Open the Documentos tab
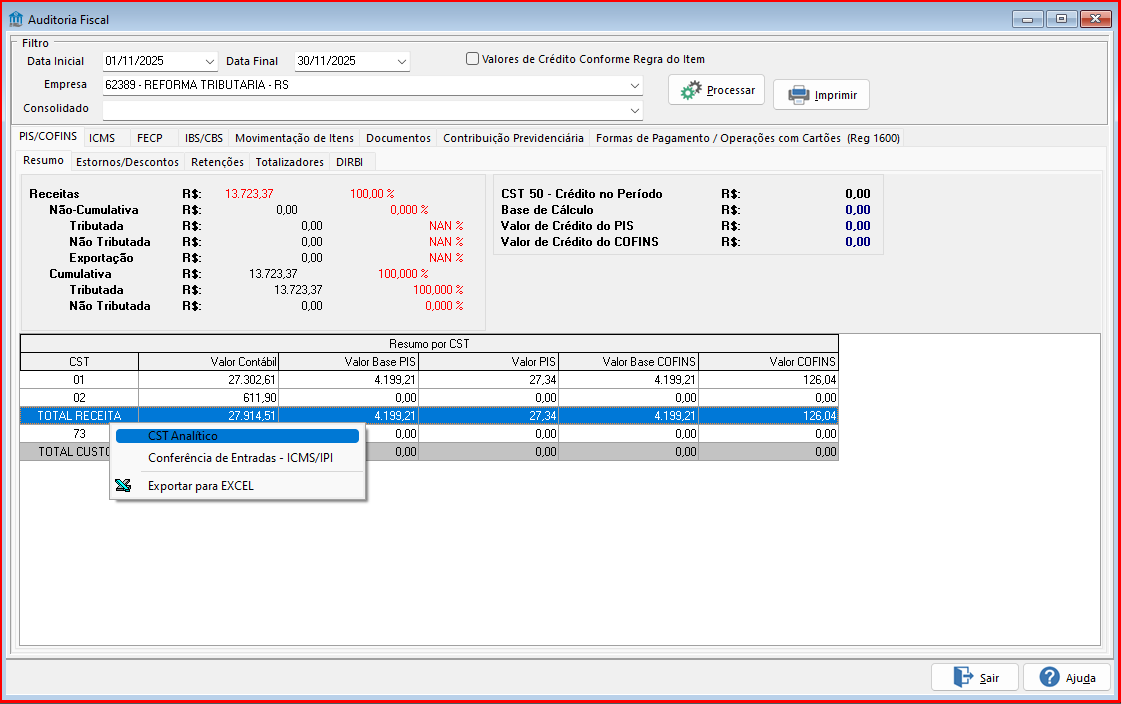This screenshot has width=1121, height=704. tap(398, 138)
